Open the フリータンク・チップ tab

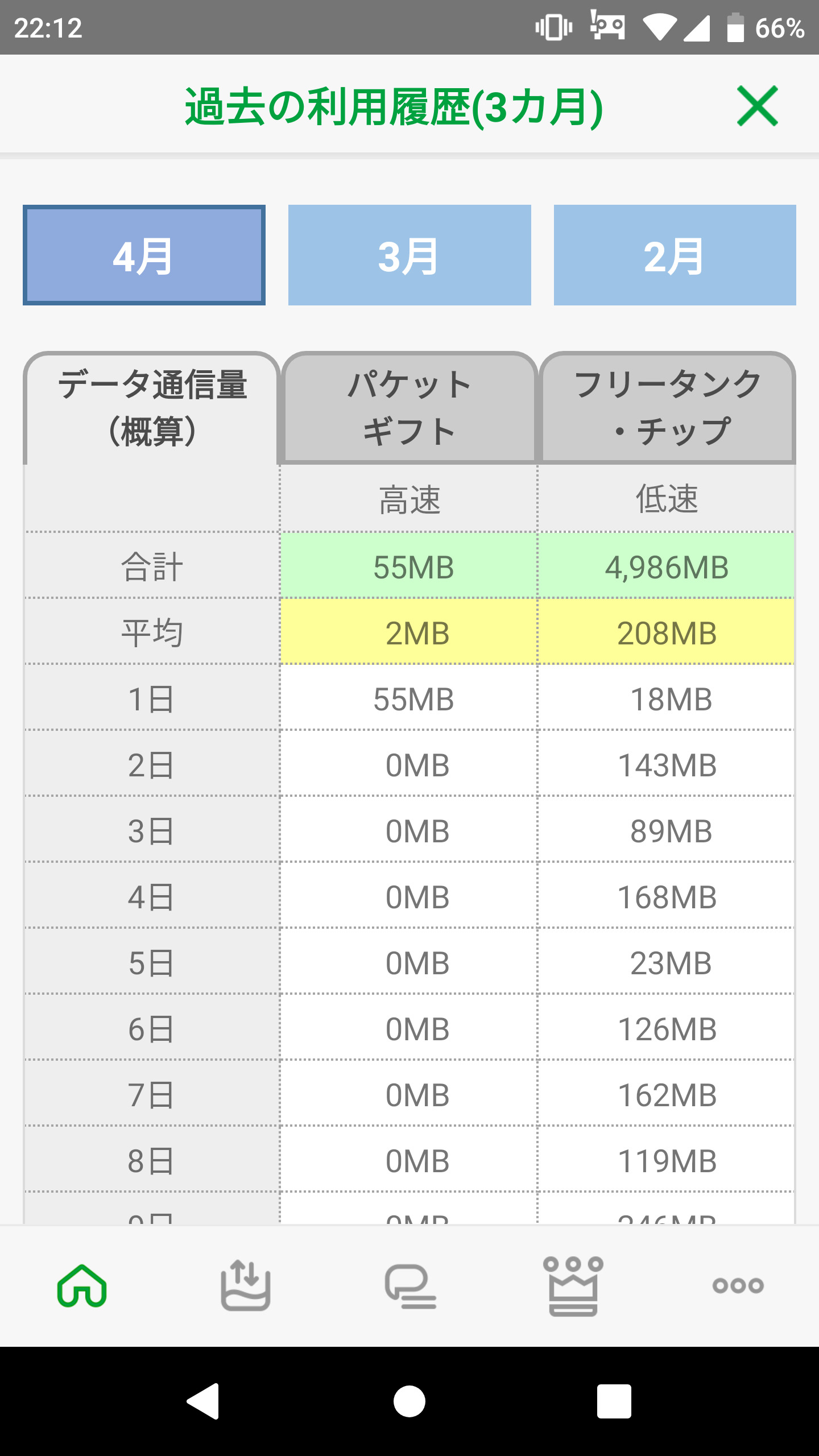pyautogui.click(x=667, y=408)
